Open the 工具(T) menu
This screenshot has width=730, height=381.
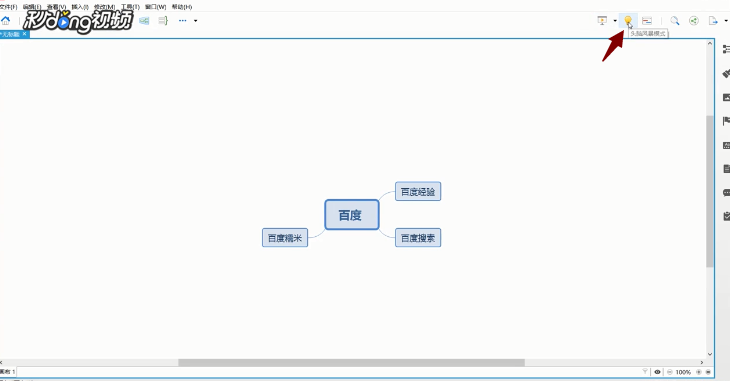[x=130, y=7]
